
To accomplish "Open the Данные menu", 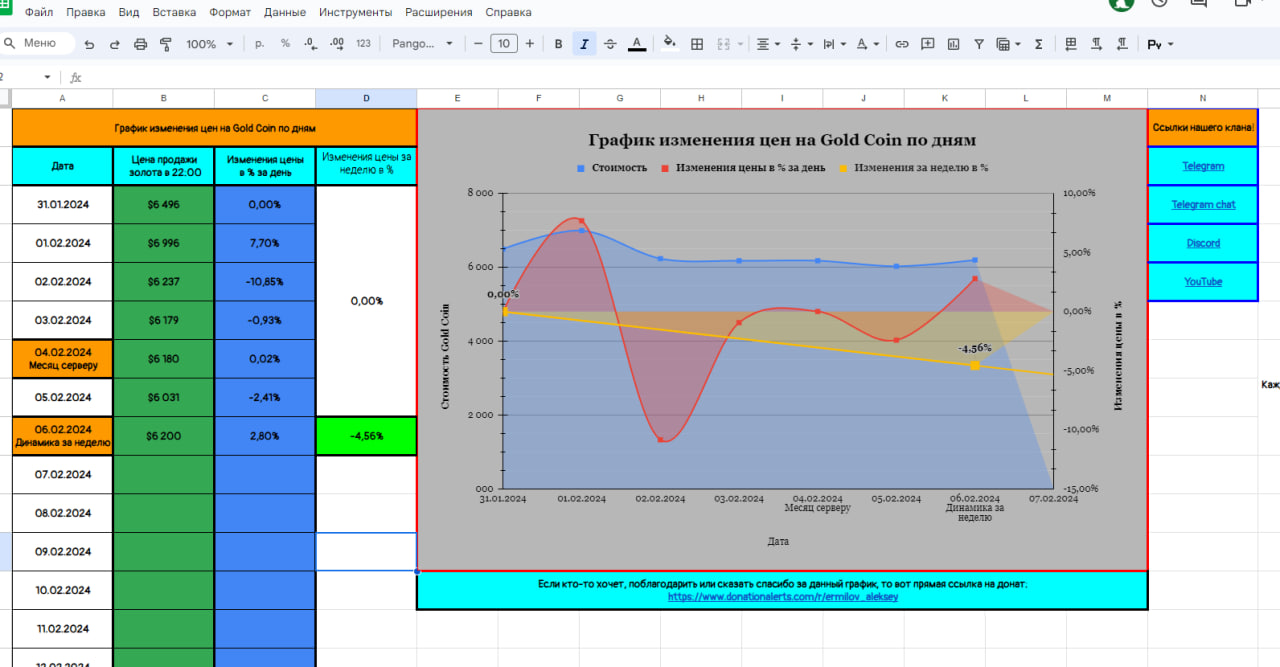I will pos(285,13).
